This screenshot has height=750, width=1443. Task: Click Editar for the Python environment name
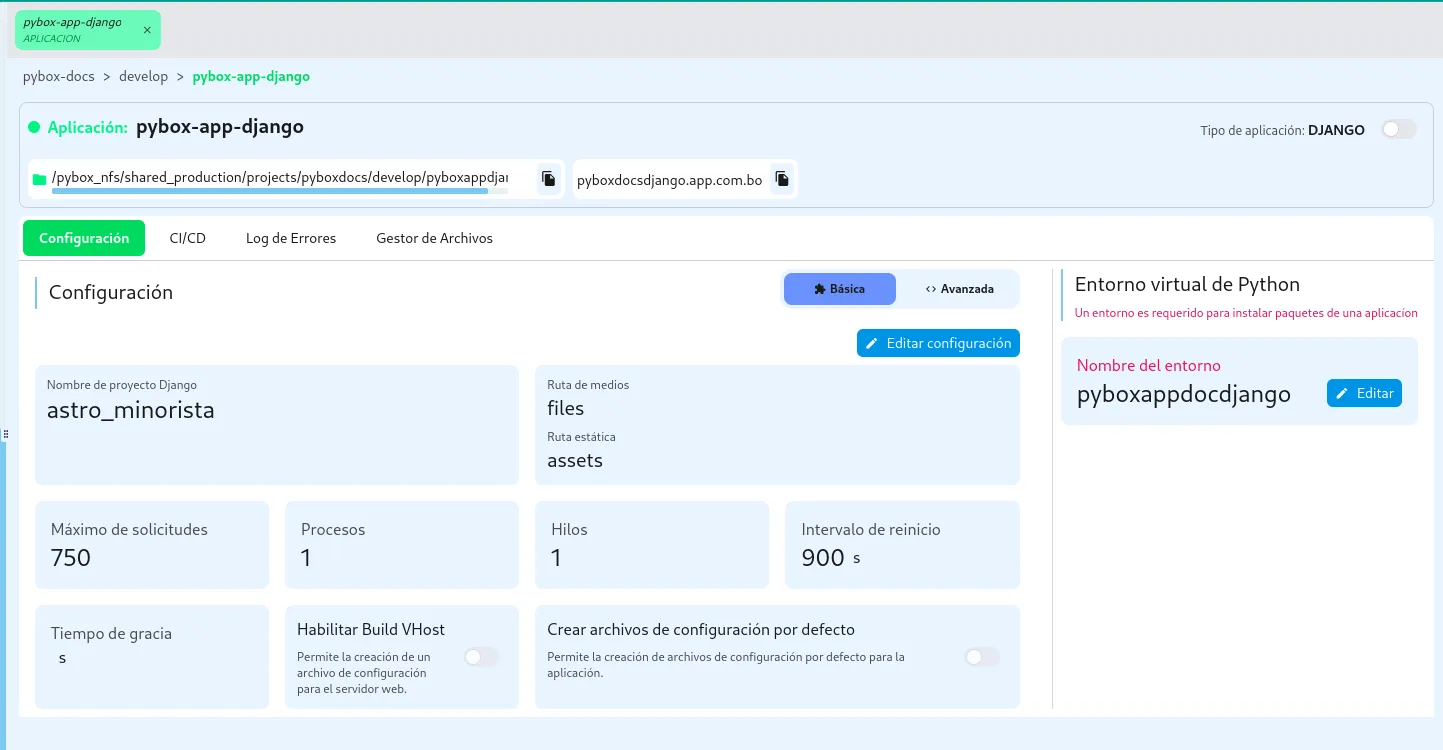click(x=1364, y=393)
